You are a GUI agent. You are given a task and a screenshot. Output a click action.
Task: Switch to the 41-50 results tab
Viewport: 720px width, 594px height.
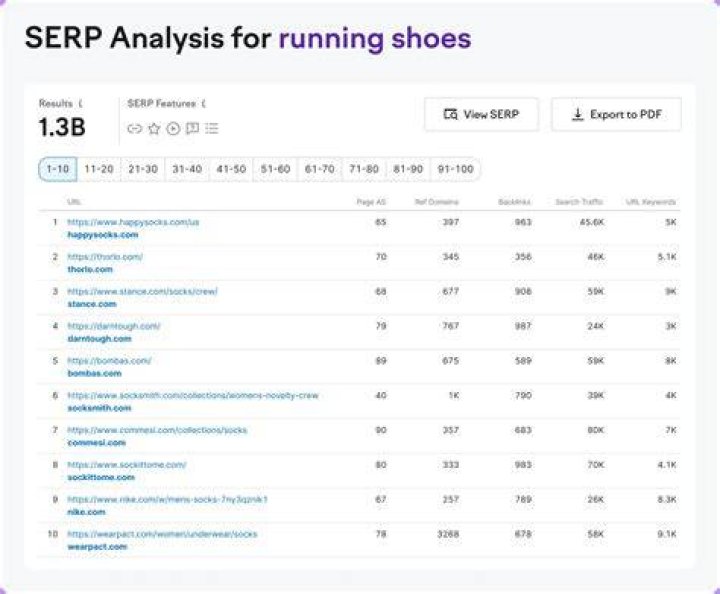[x=231, y=169]
